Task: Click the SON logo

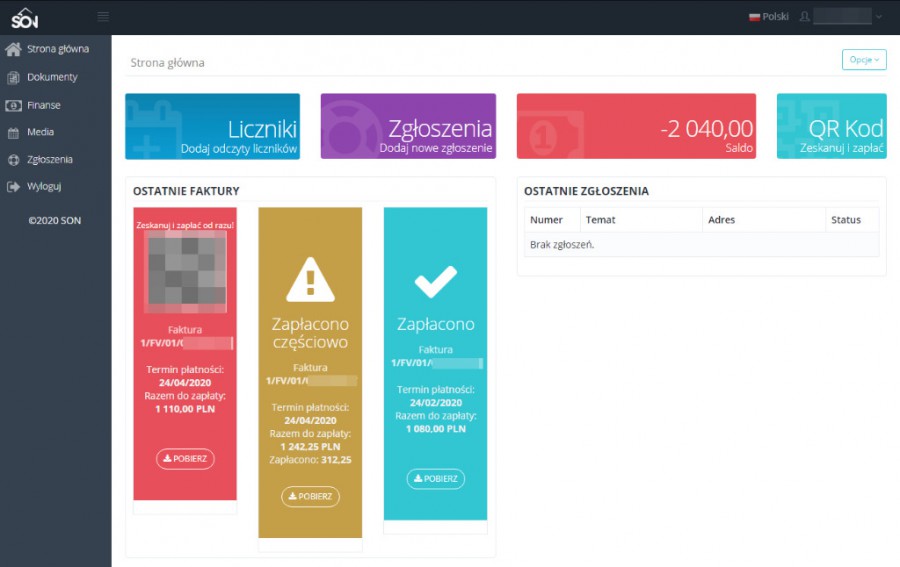Action: [x=25, y=18]
